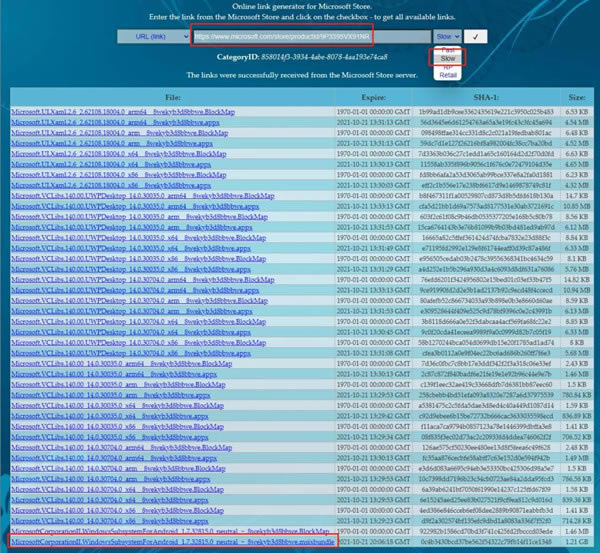Select the 1.21 GB size cell

(577, 542)
